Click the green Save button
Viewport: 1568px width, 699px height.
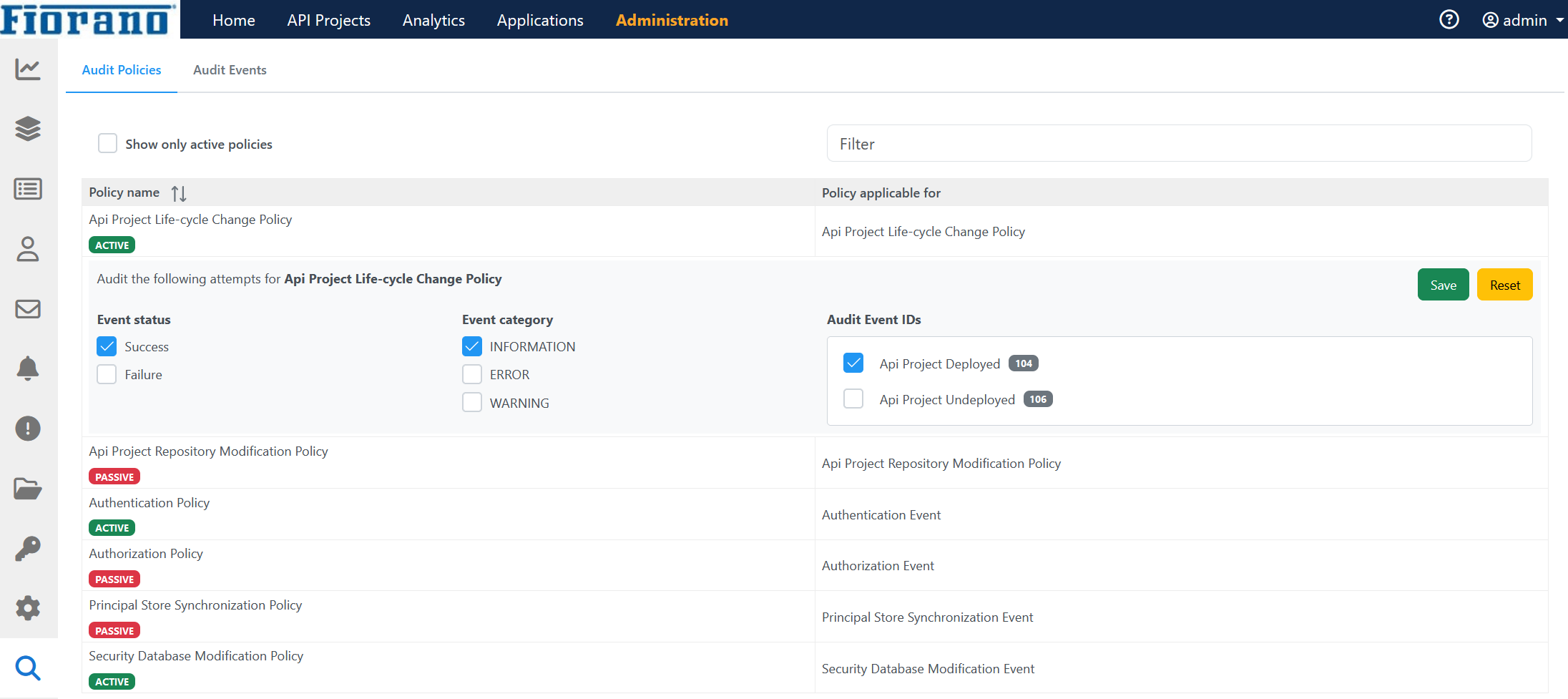(x=1443, y=285)
